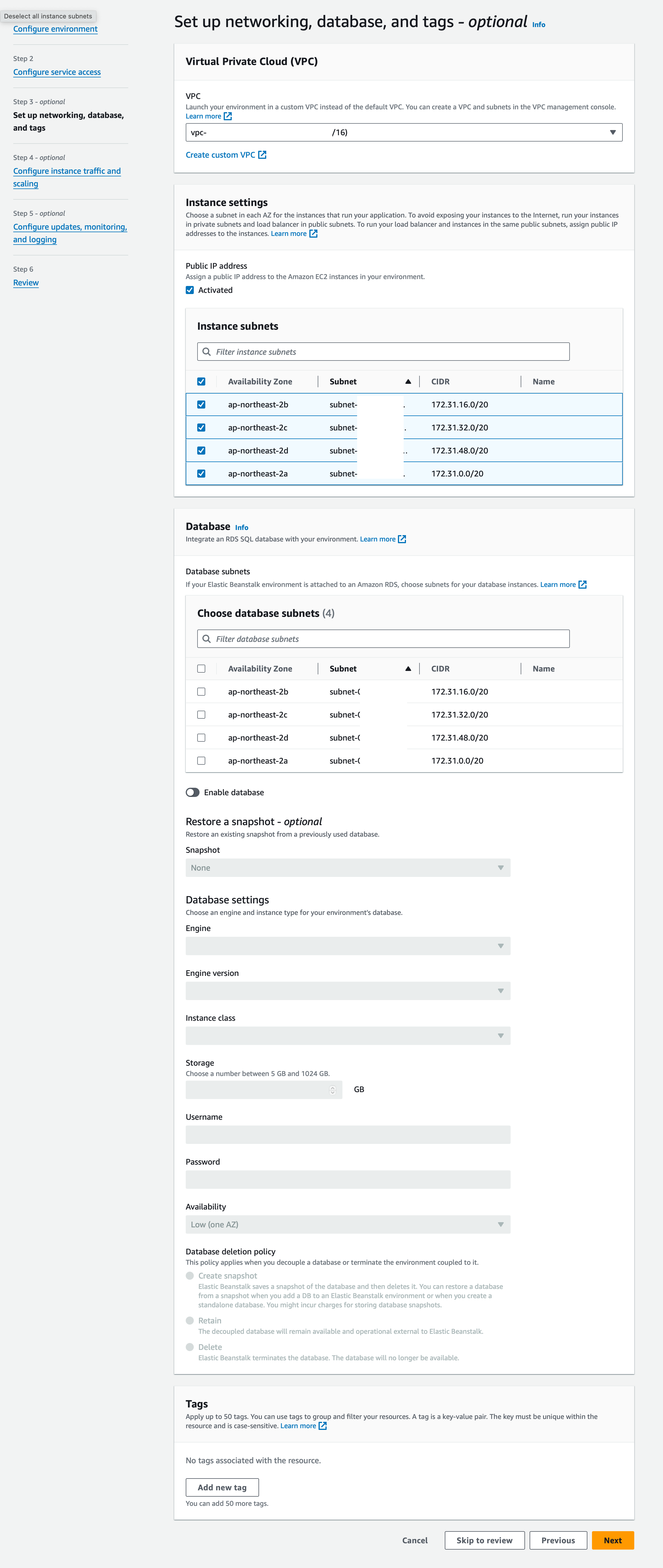This screenshot has height=1568, width=663.
Task: Open the Engine version dropdown
Action: pyautogui.click(x=348, y=991)
